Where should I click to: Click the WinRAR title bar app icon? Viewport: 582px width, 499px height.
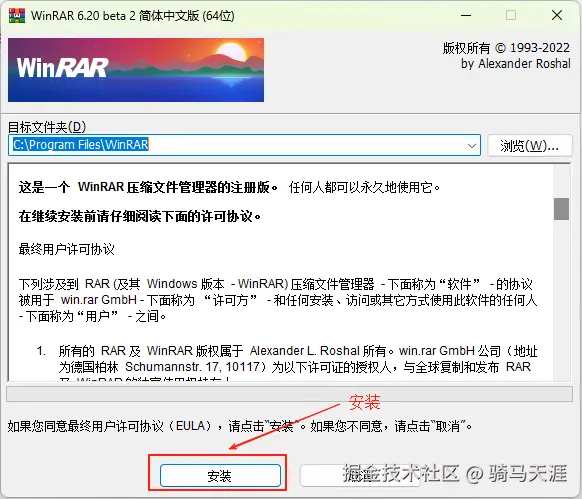point(17,15)
